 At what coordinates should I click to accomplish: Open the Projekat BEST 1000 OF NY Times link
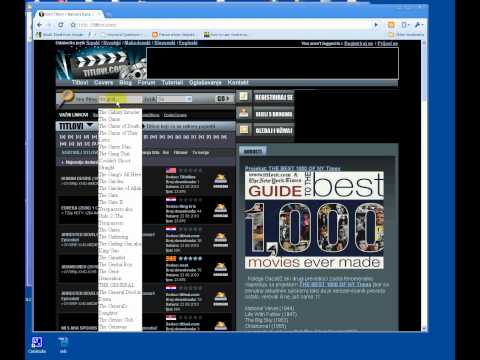tap(293, 168)
